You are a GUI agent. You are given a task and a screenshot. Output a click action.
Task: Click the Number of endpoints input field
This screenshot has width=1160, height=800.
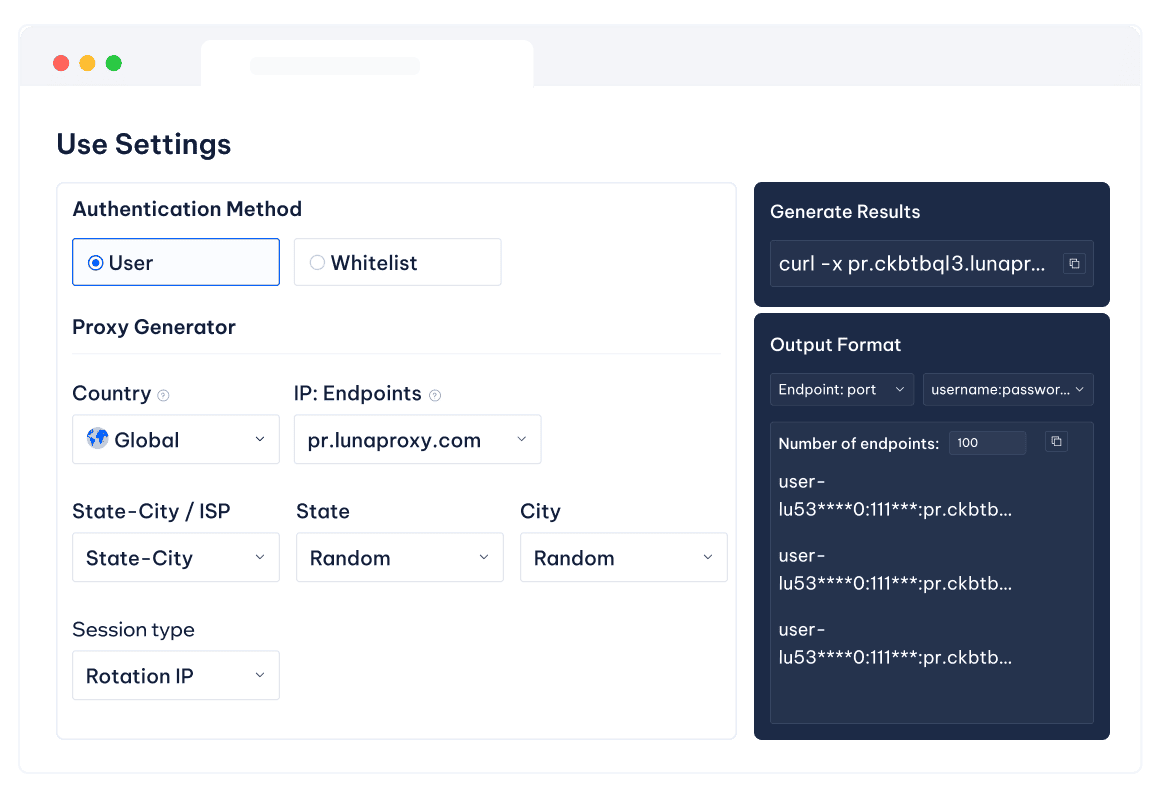[987, 442]
